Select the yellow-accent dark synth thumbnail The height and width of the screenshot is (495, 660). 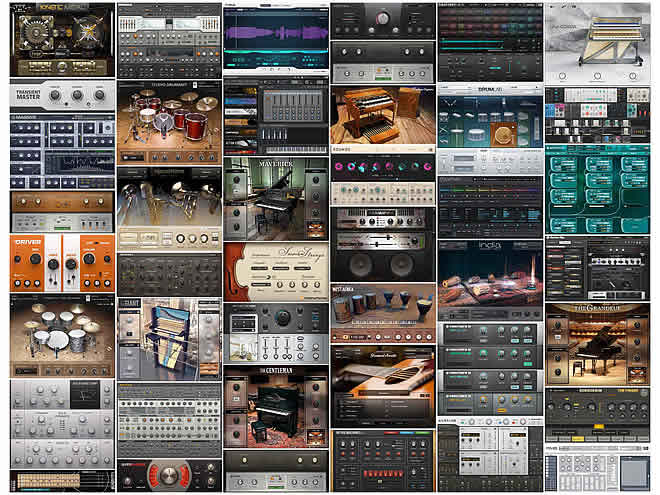(x=597, y=415)
